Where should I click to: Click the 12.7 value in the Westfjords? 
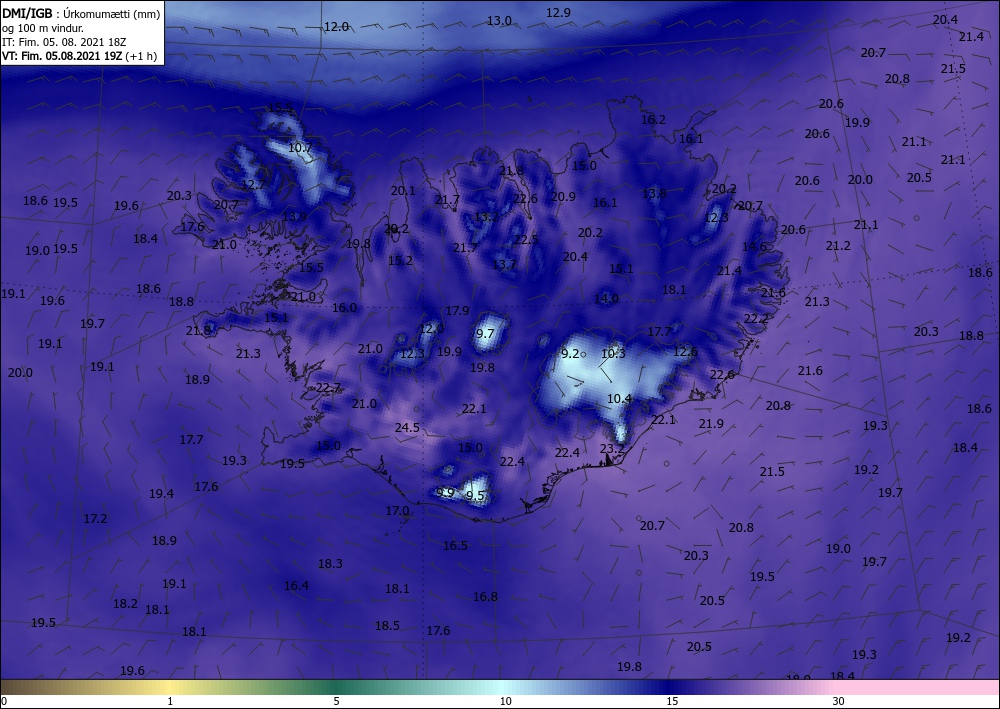point(254,184)
